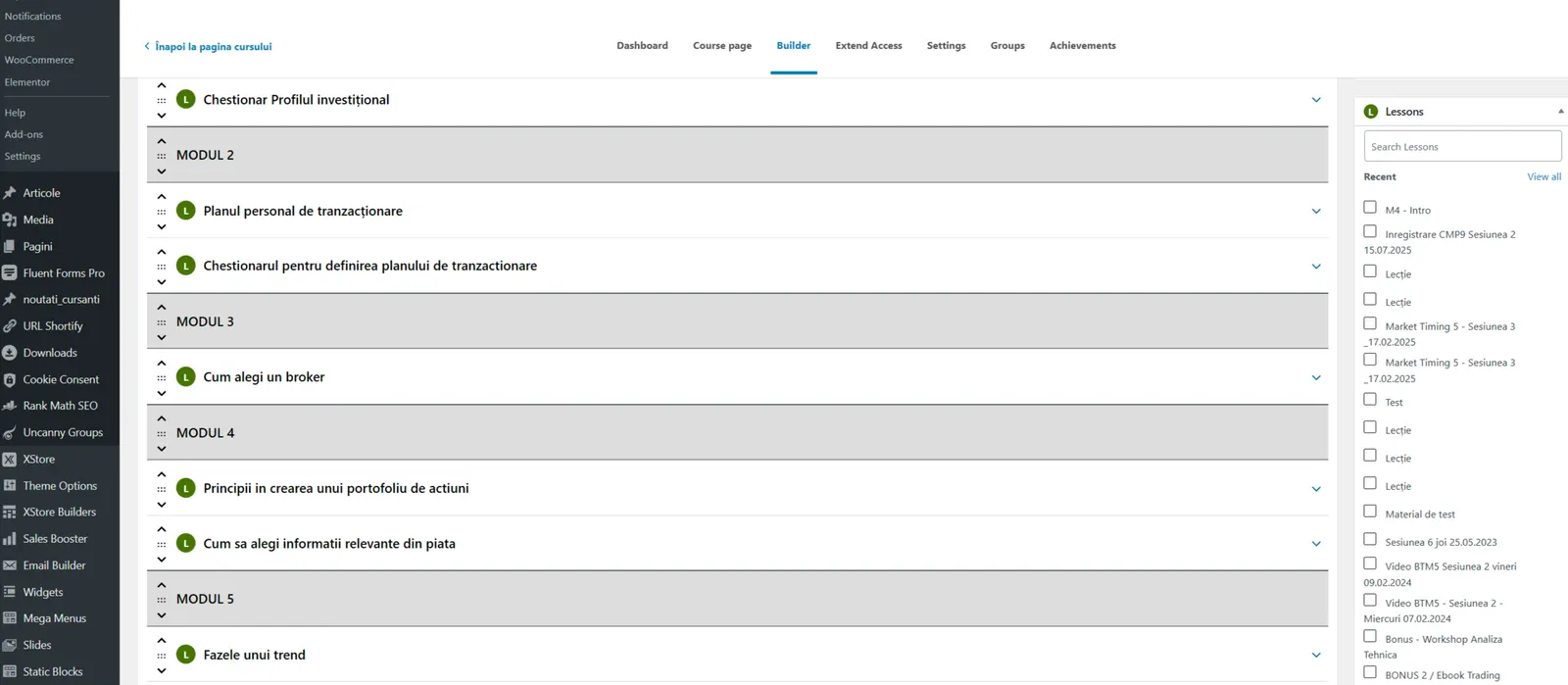Click lesson icon beside Principii in crearea unui portofoliu
1568x685 pixels.
(x=186, y=488)
